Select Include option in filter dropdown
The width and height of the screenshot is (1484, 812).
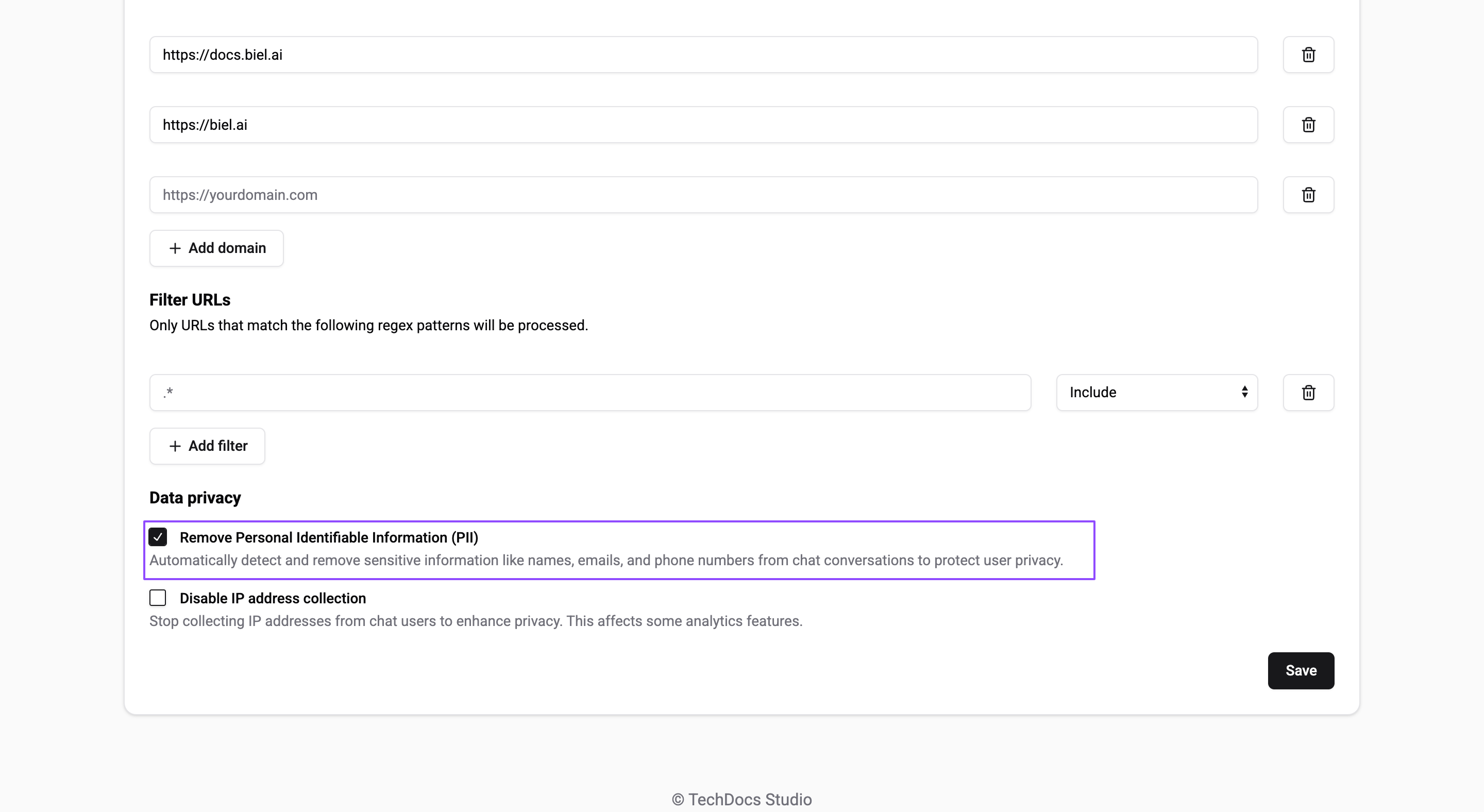coord(1156,392)
